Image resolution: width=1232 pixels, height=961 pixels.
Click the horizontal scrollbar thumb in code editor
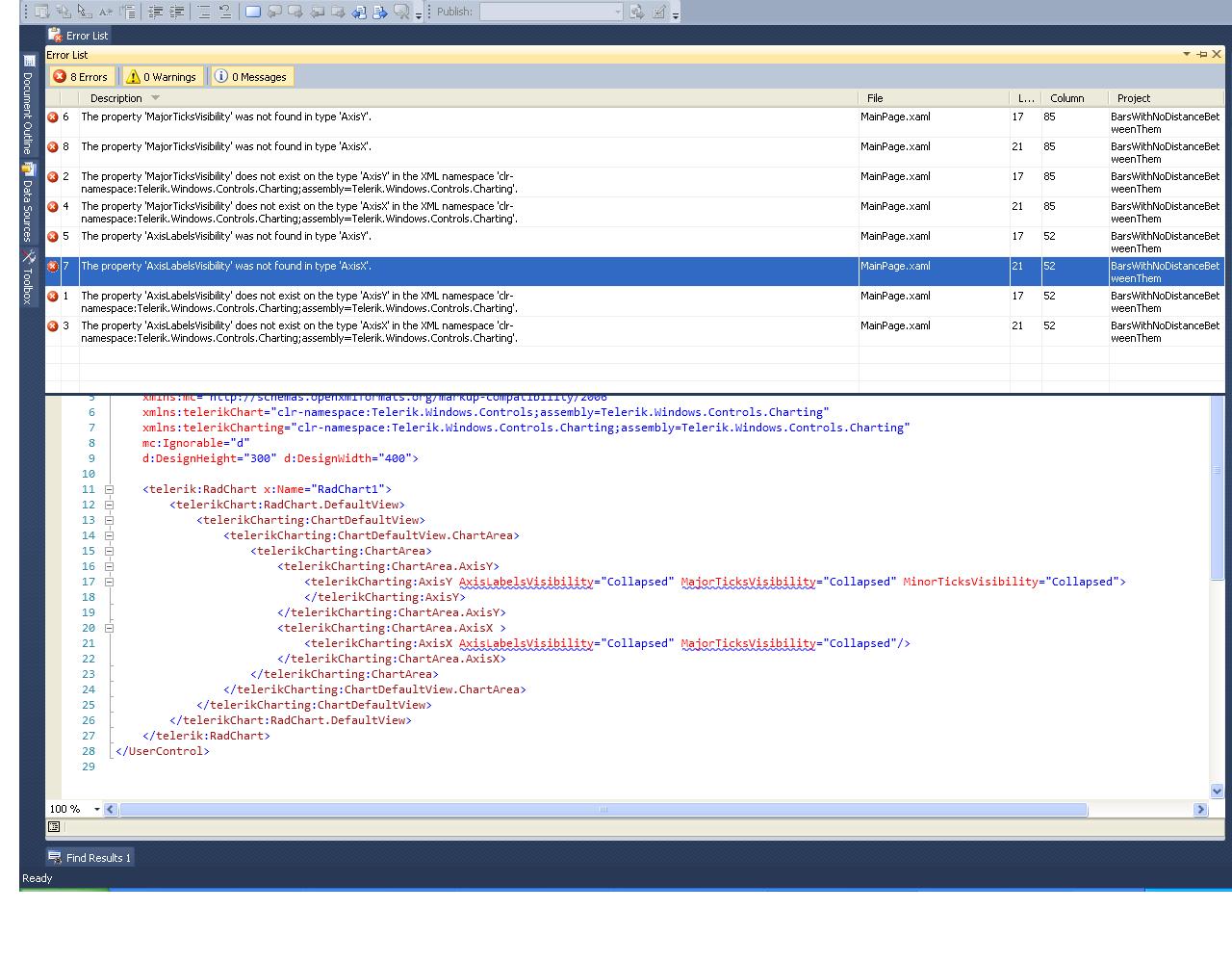(x=603, y=809)
